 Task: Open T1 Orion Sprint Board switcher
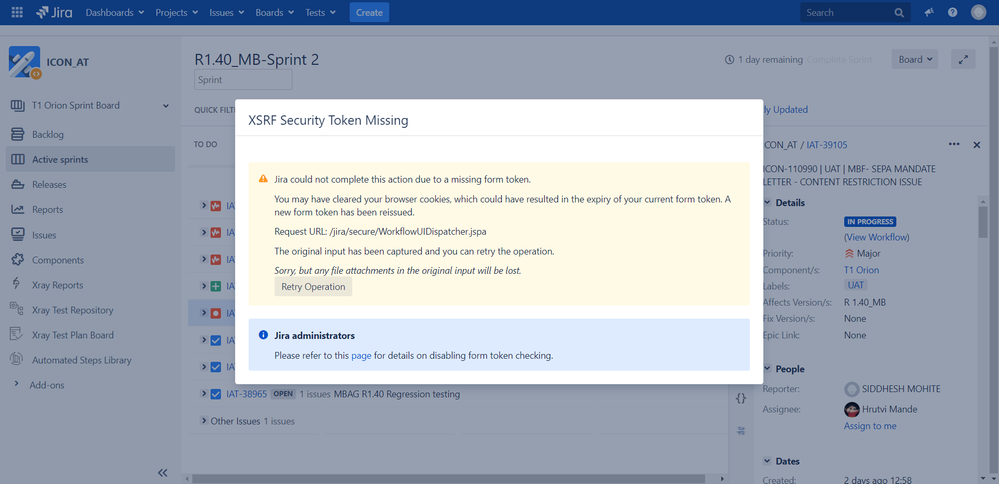[90, 105]
